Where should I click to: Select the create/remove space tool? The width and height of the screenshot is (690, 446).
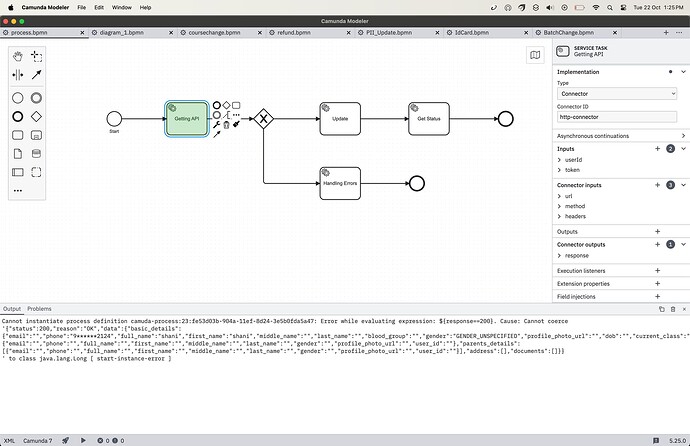pyautogui.click(x=18, y=75)
